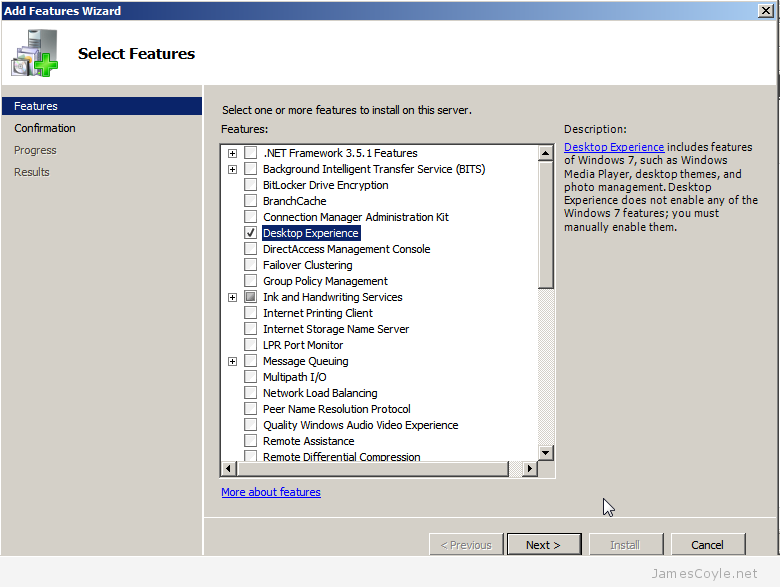This screenshot has height=587, width=780.
Task: Select the LPR Port Monitor label
Action: 303,345
